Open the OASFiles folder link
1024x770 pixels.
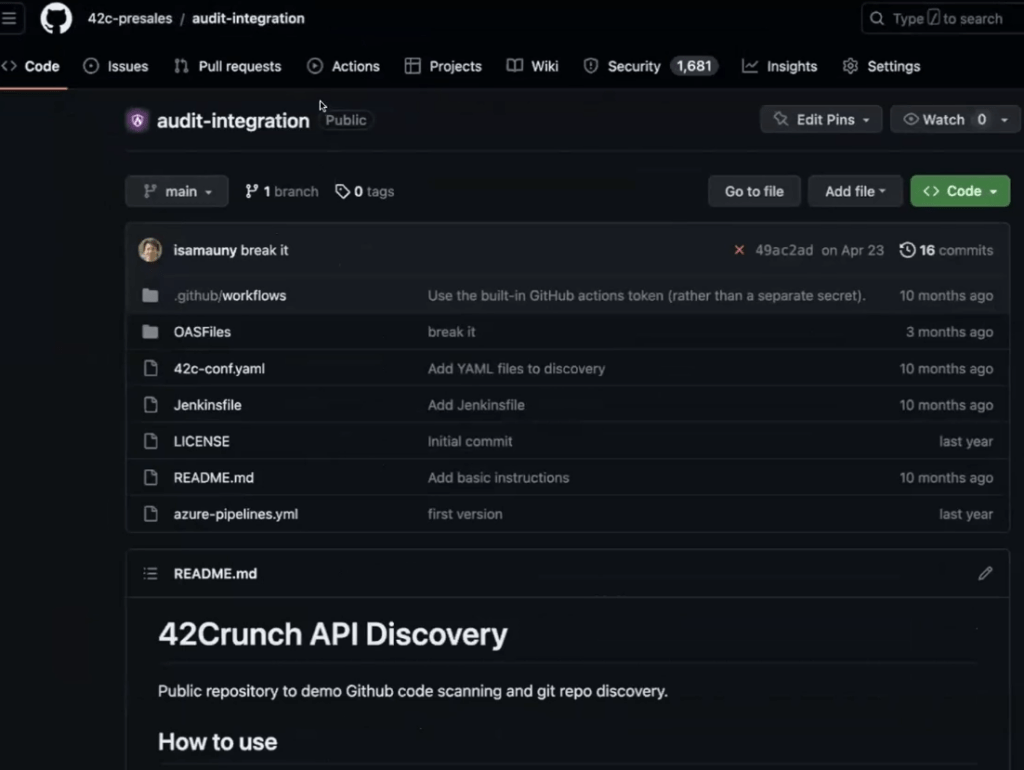[204, 331]
